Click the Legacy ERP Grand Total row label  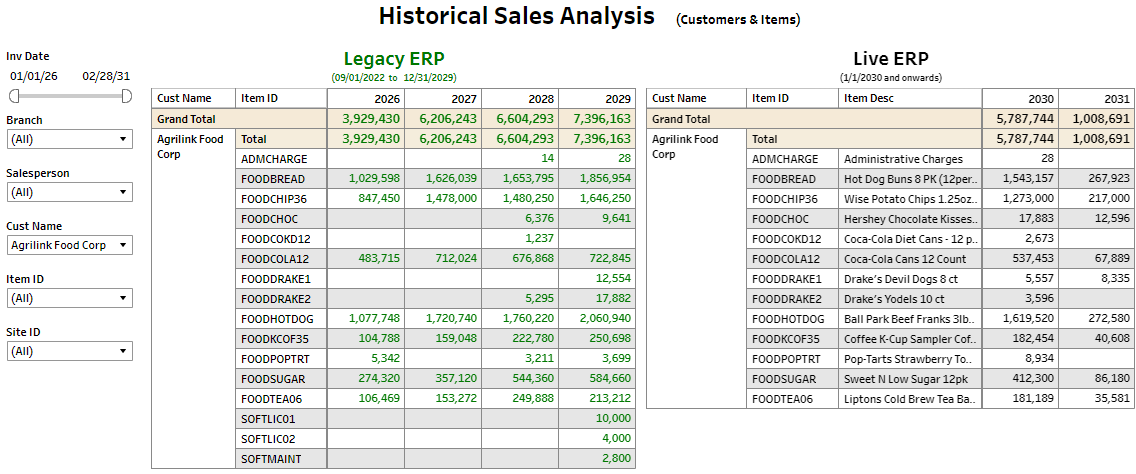(x=188, y=119)
